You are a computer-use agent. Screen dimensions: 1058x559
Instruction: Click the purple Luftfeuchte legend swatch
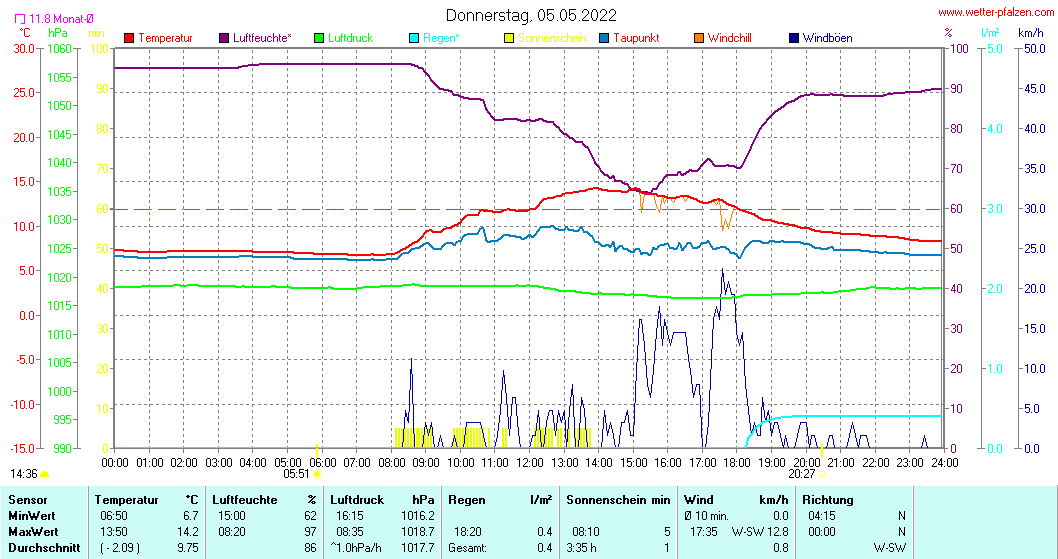pos(224,38)
